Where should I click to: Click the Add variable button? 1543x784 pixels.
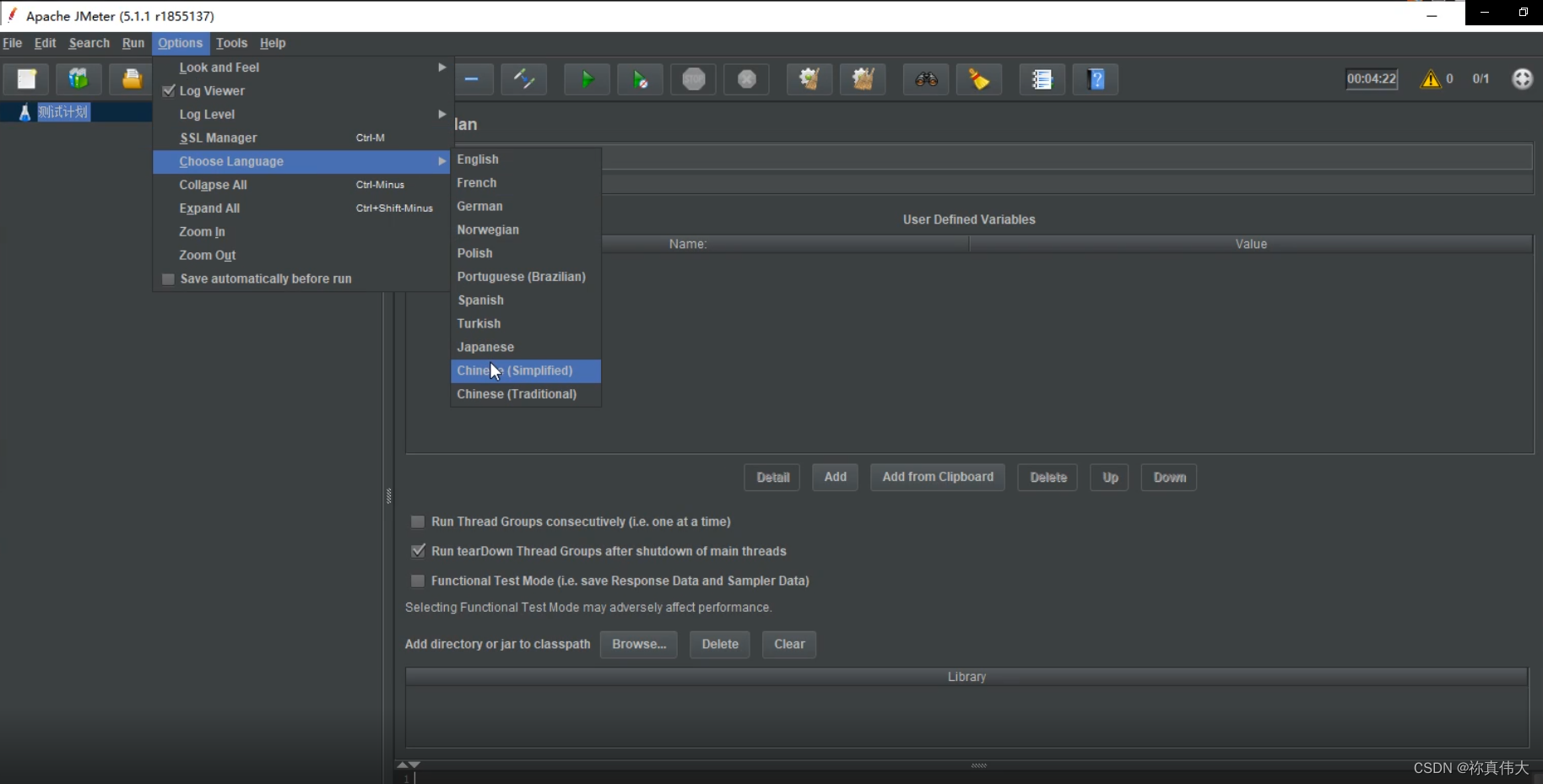[836, 477]
